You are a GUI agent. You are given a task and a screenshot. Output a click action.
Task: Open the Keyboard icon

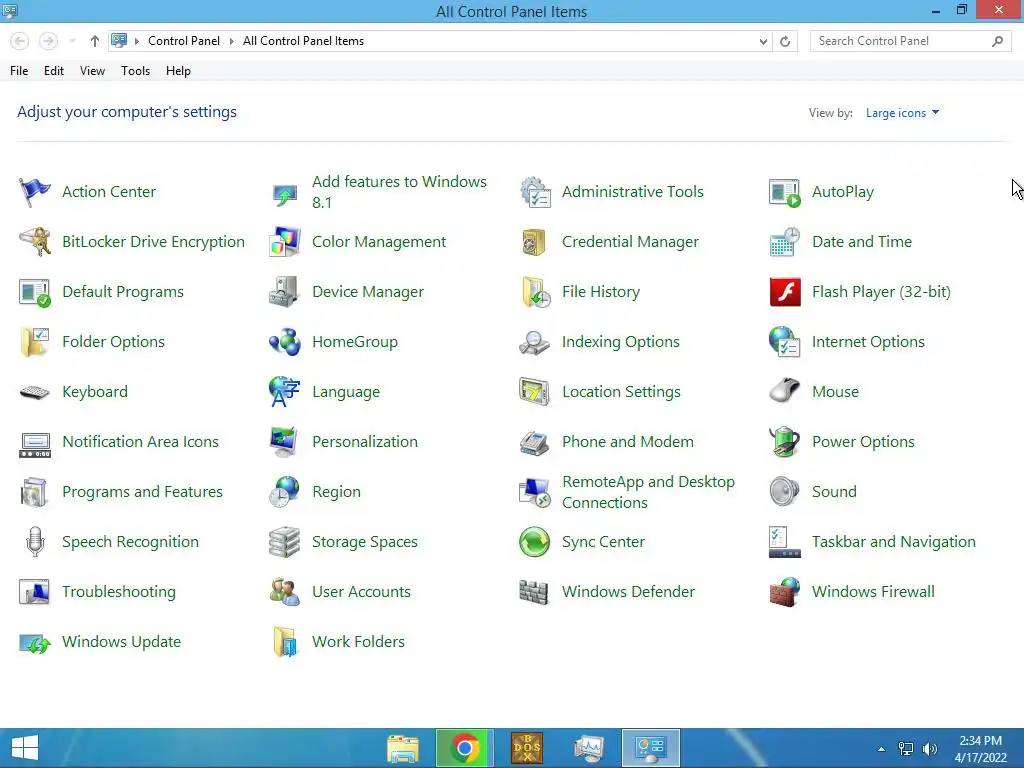pyautogui.click(x=35, y=392)
